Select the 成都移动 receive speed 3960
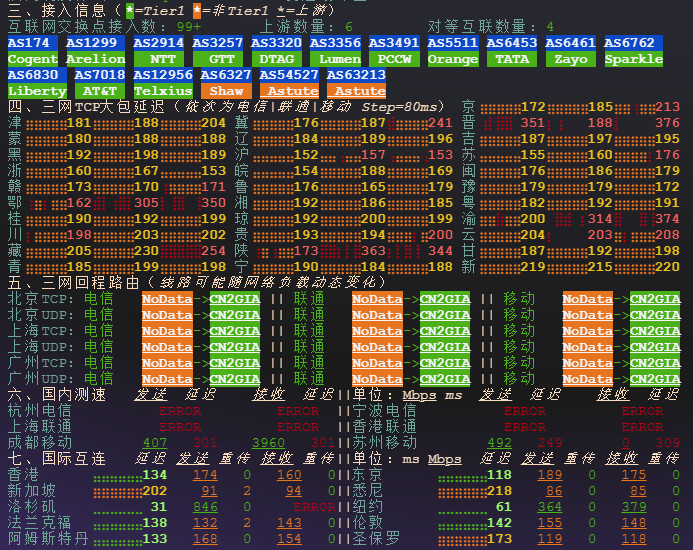693x550 pixels. (268, 443)
